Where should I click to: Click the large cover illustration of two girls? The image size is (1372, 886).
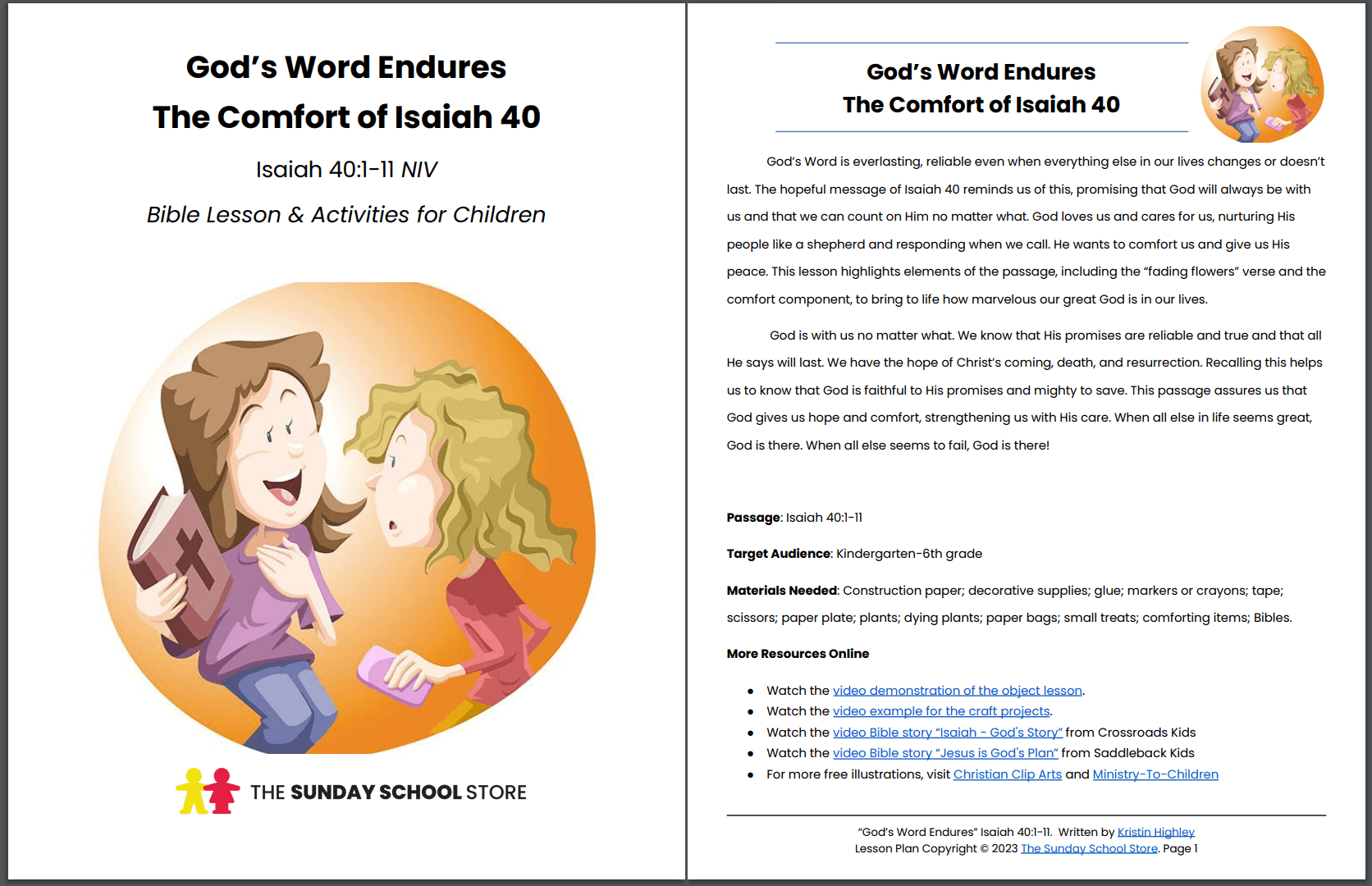pos(347,517)
